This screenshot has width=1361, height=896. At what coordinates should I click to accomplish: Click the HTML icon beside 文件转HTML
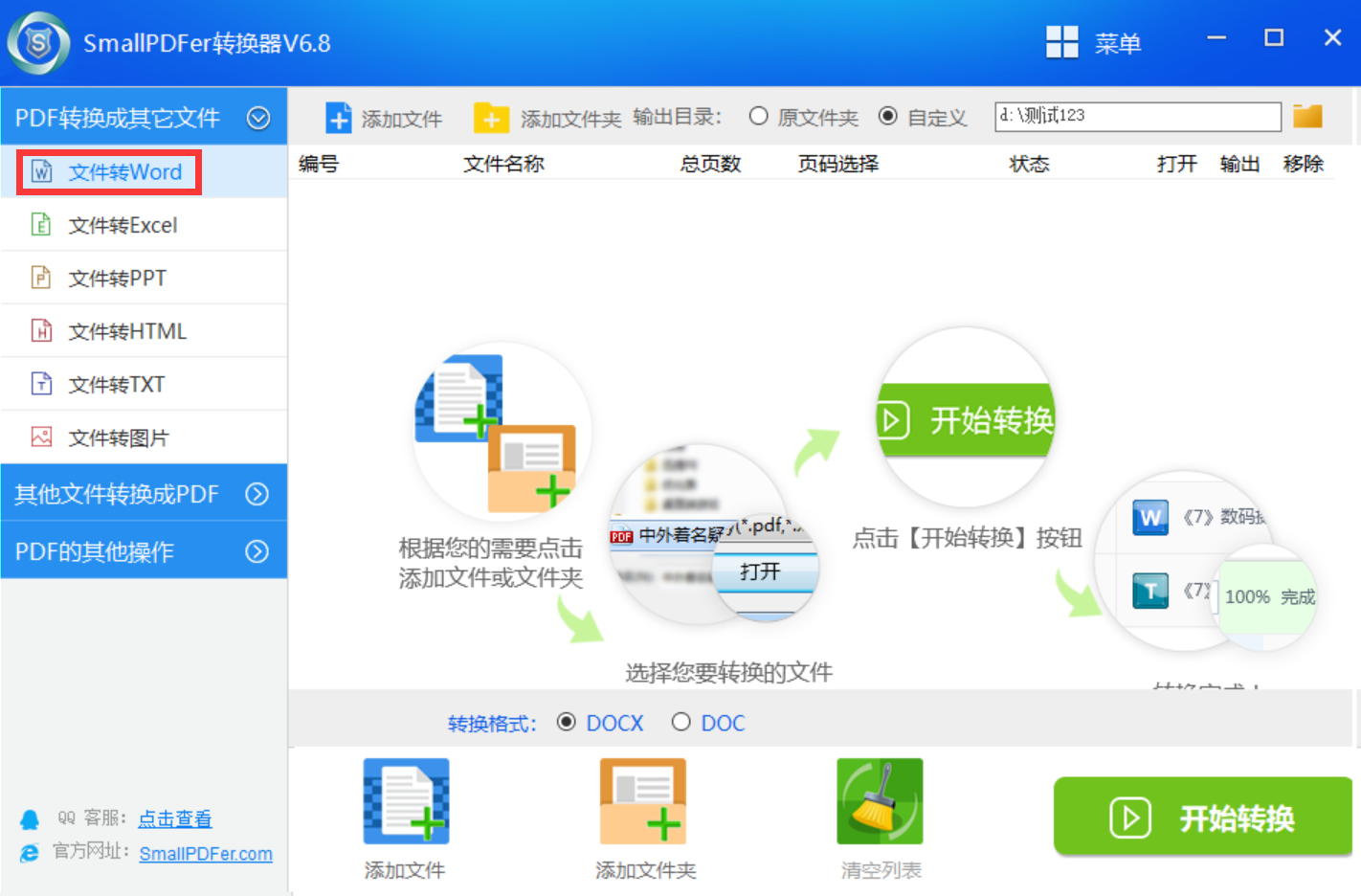point(41,331)
